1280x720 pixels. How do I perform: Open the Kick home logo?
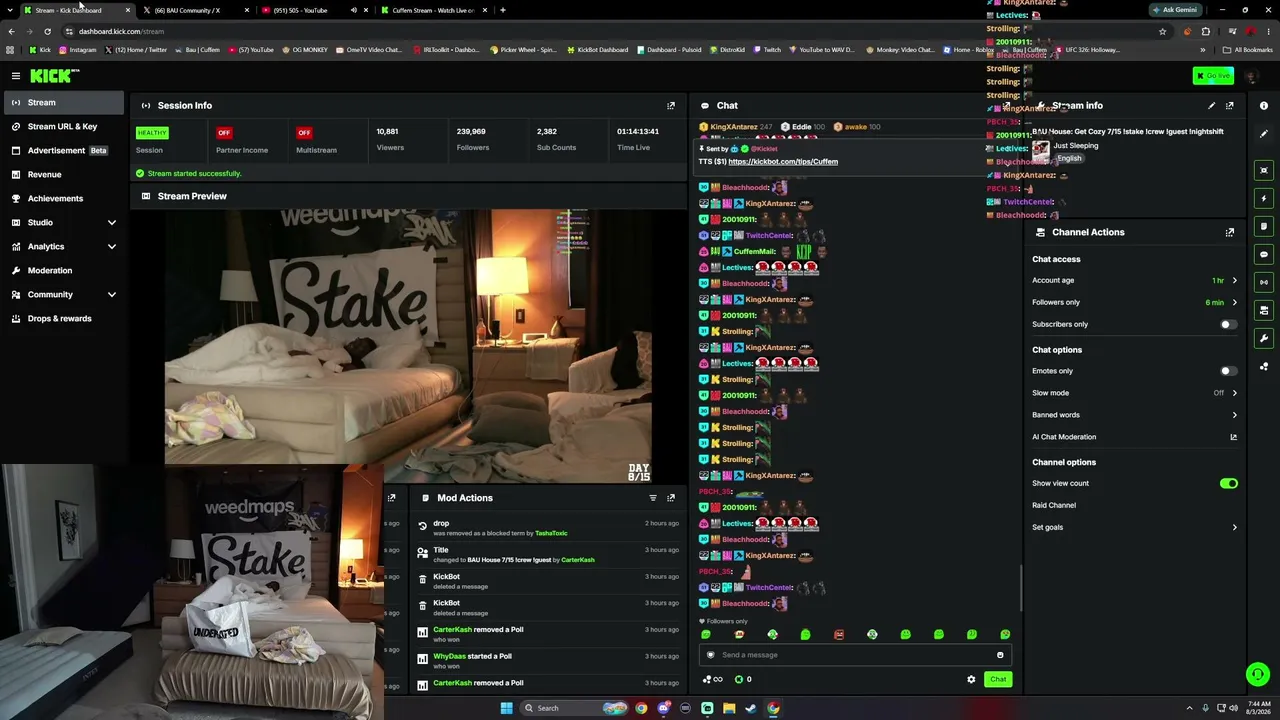[54, 76]
